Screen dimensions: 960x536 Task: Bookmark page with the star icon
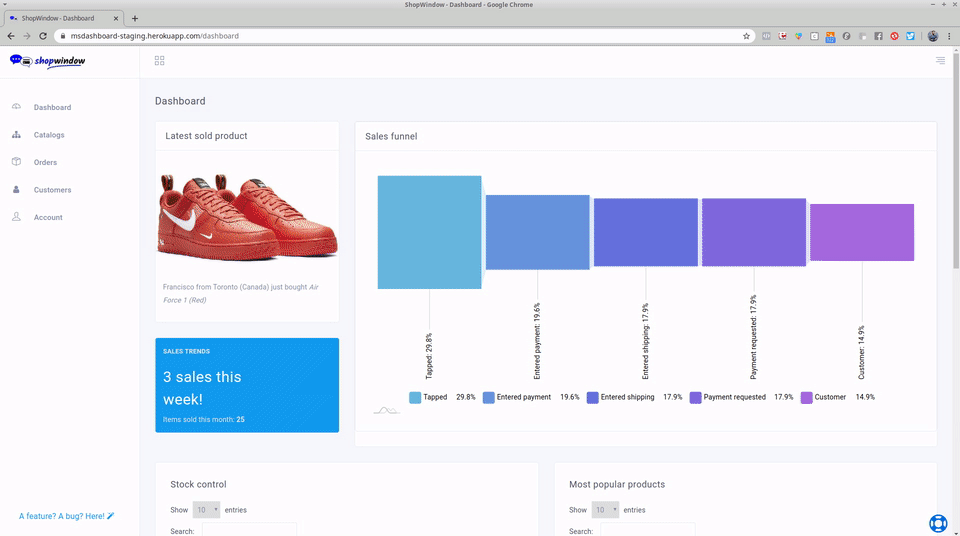click(x=746, y=36)
